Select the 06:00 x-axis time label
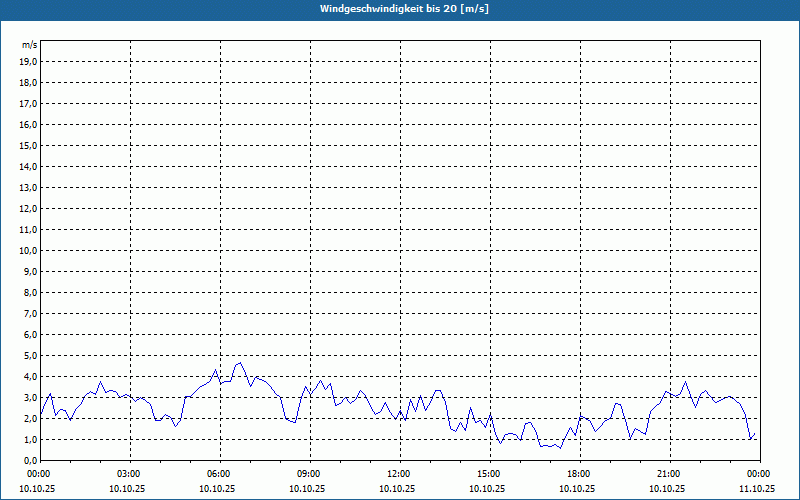This screenshot has height=500, width=800. pos(218,474)
